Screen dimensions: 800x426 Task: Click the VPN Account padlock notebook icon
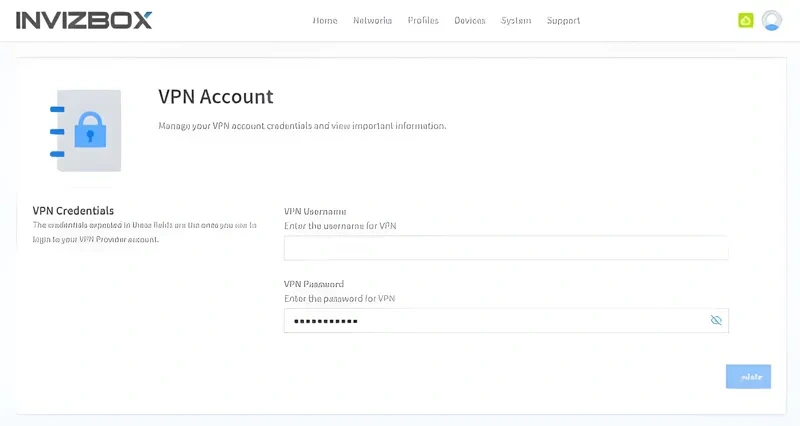pyautogui.click(x=86, y=130)
